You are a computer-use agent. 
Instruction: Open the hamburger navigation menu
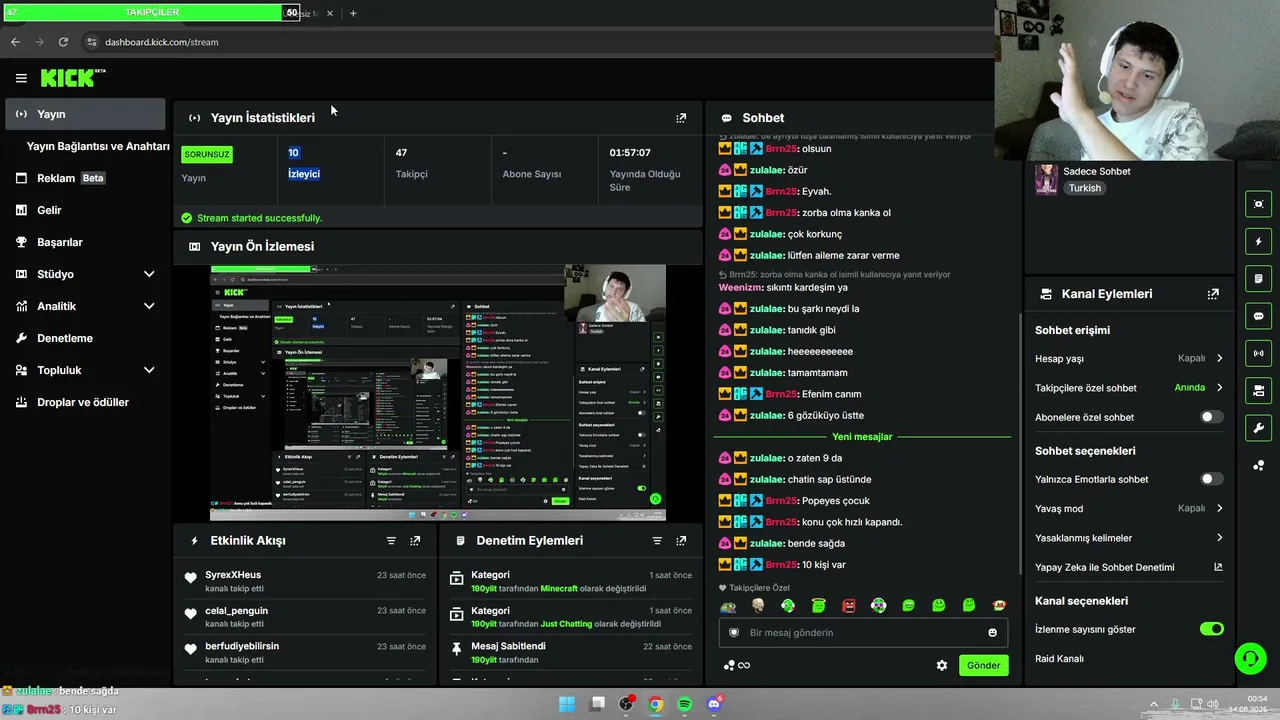point(21,78)
